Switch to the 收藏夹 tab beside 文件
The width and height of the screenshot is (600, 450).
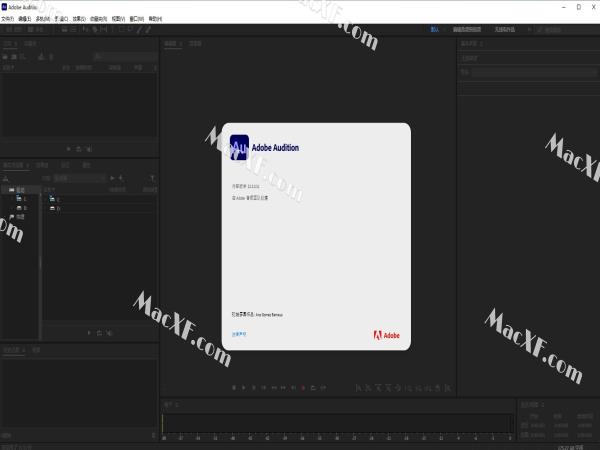(30, 44)
